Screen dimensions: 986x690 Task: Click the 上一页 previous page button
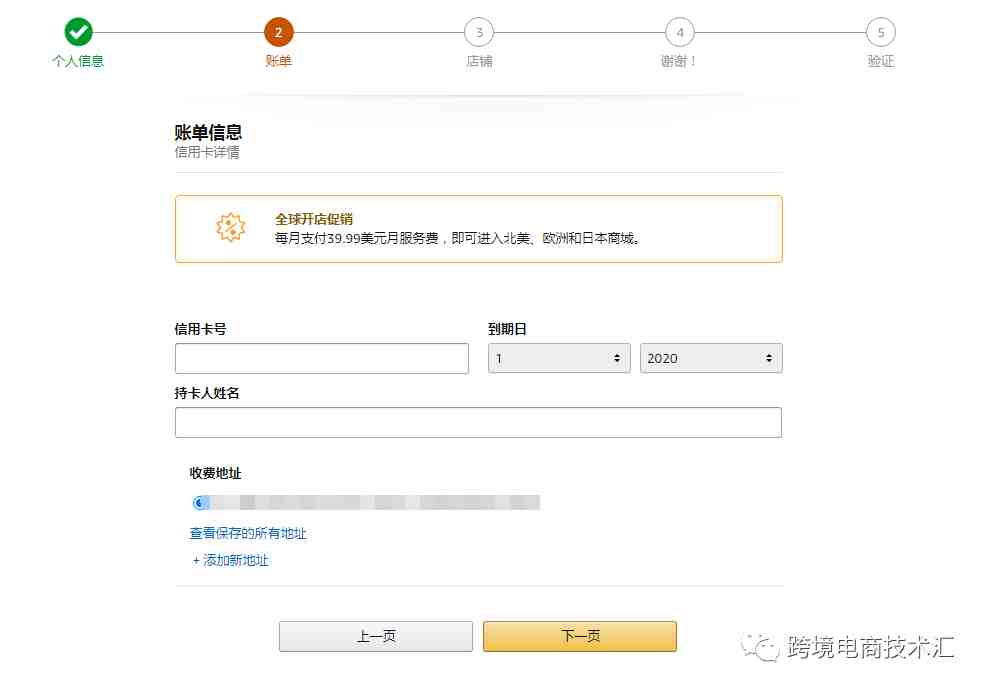coord(376,636)
